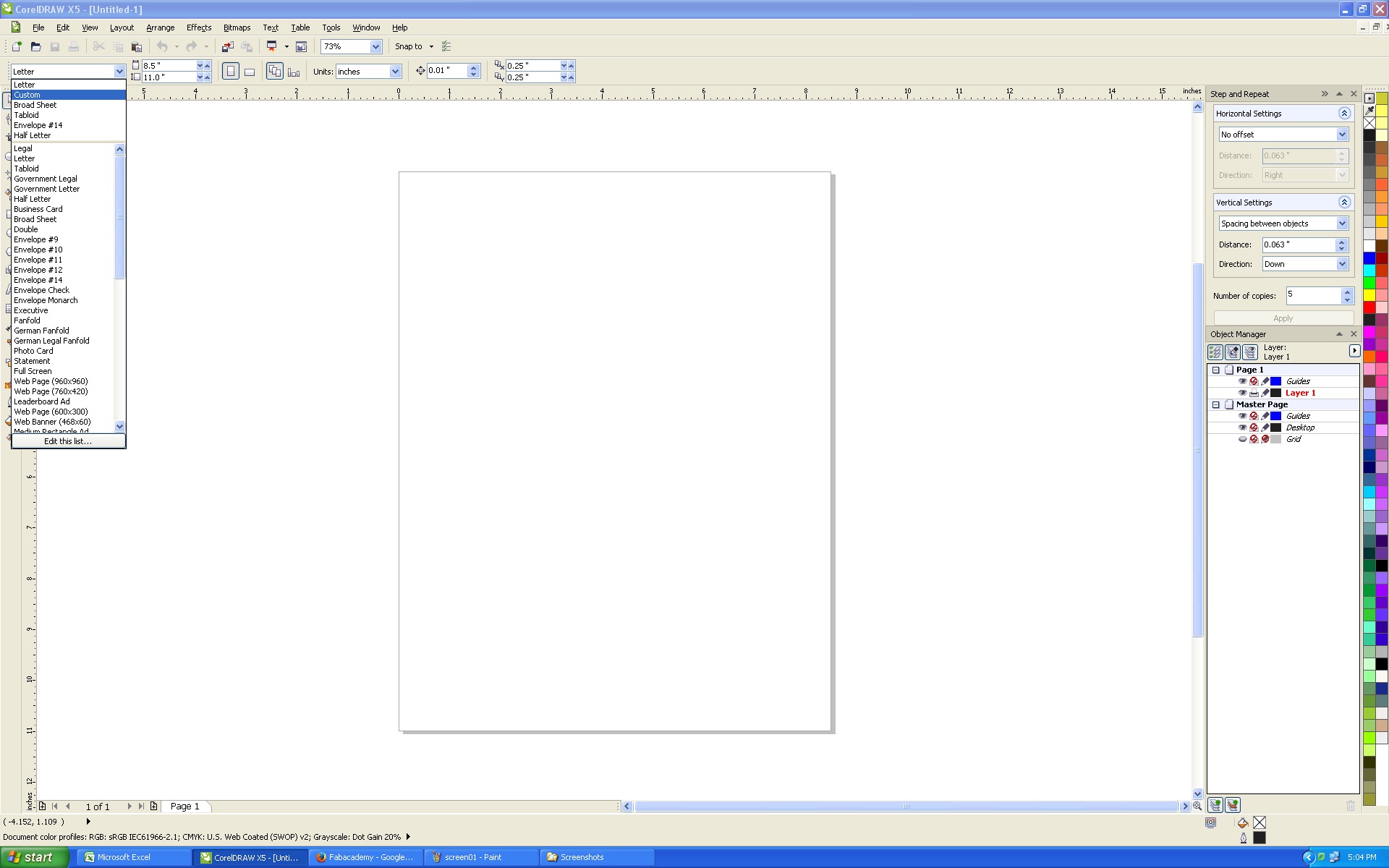
Task: Click Edit this list button
Action: pyautogui.click(x=68, y=441)
